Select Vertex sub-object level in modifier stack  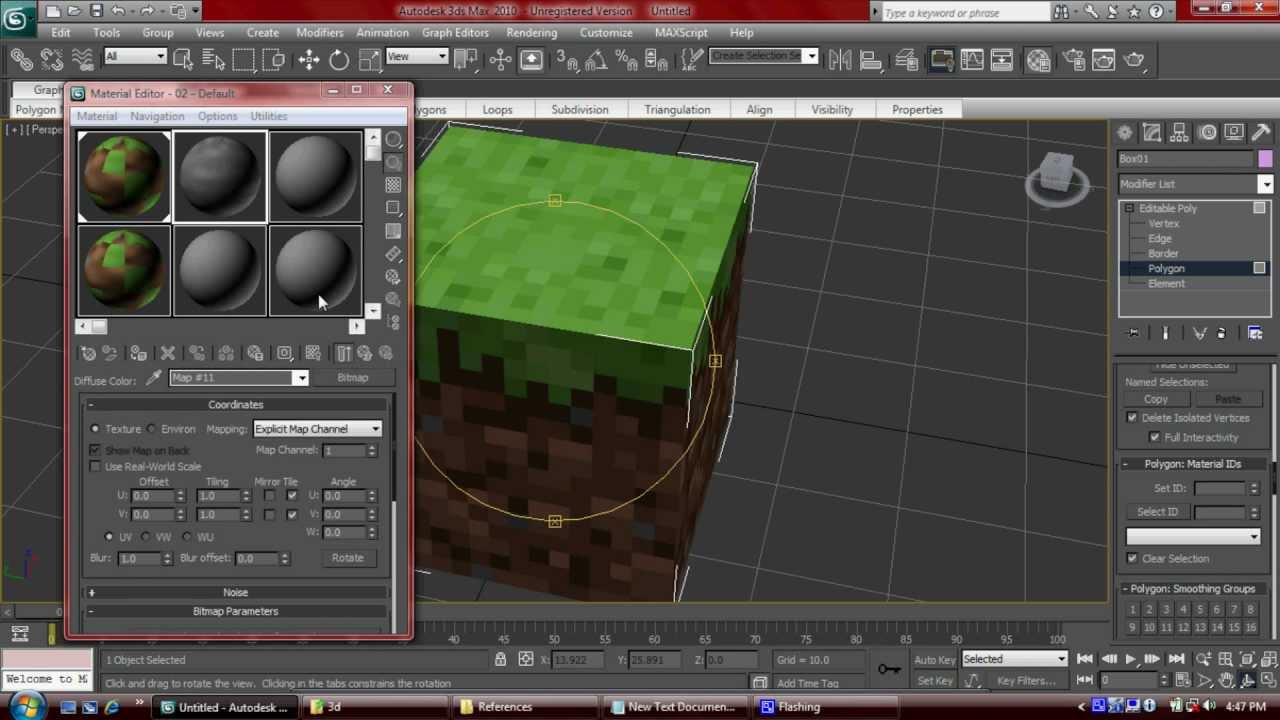click(1164, 224)
